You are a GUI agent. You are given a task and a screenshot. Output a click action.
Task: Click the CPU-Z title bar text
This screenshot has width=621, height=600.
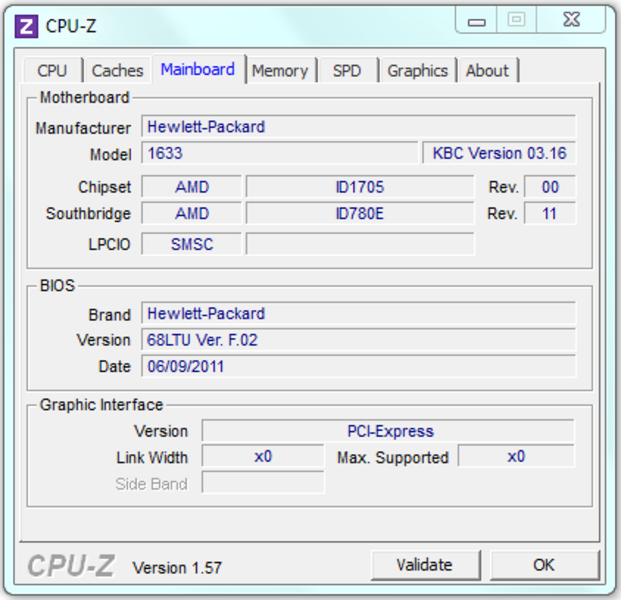[x=71, y=27]
